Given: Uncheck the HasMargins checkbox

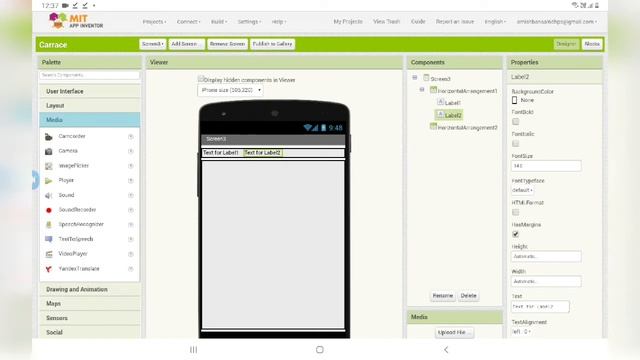Looking at the screenshot, I should [x=516, y=234].
